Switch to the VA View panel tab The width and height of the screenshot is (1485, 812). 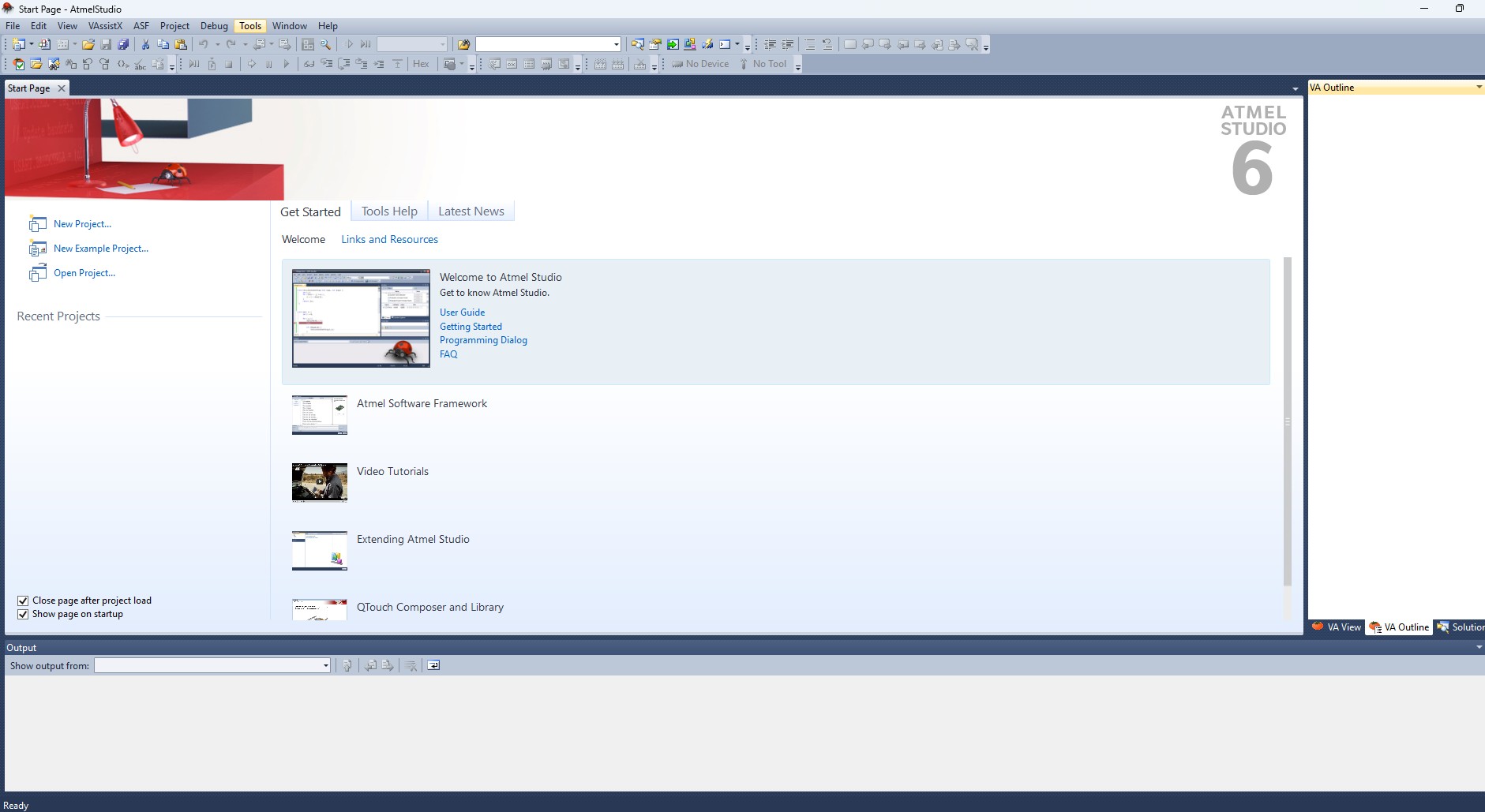pyautogui.click(x=1337, y=627)
